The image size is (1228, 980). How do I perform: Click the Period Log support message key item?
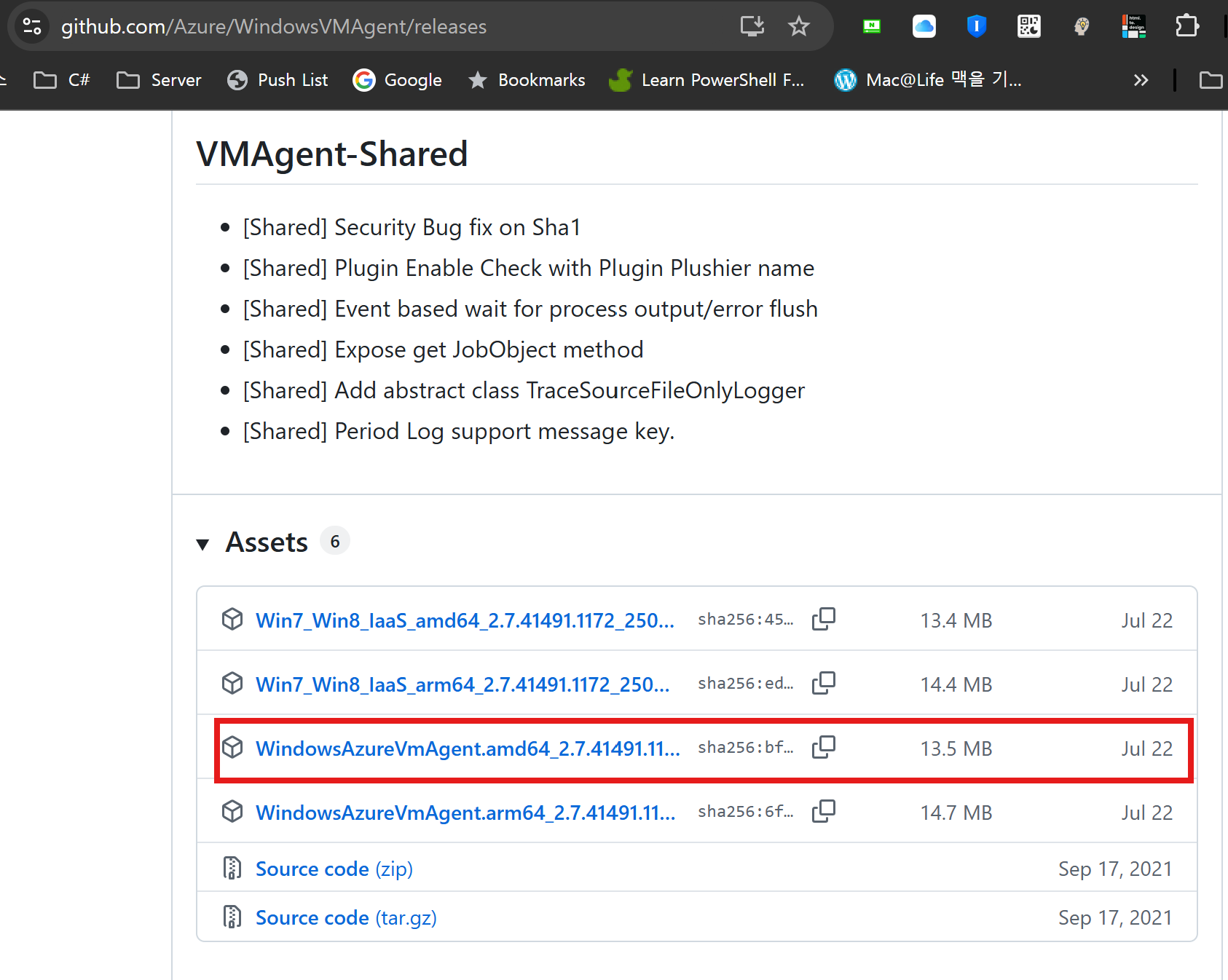click(x=459, y=432)
